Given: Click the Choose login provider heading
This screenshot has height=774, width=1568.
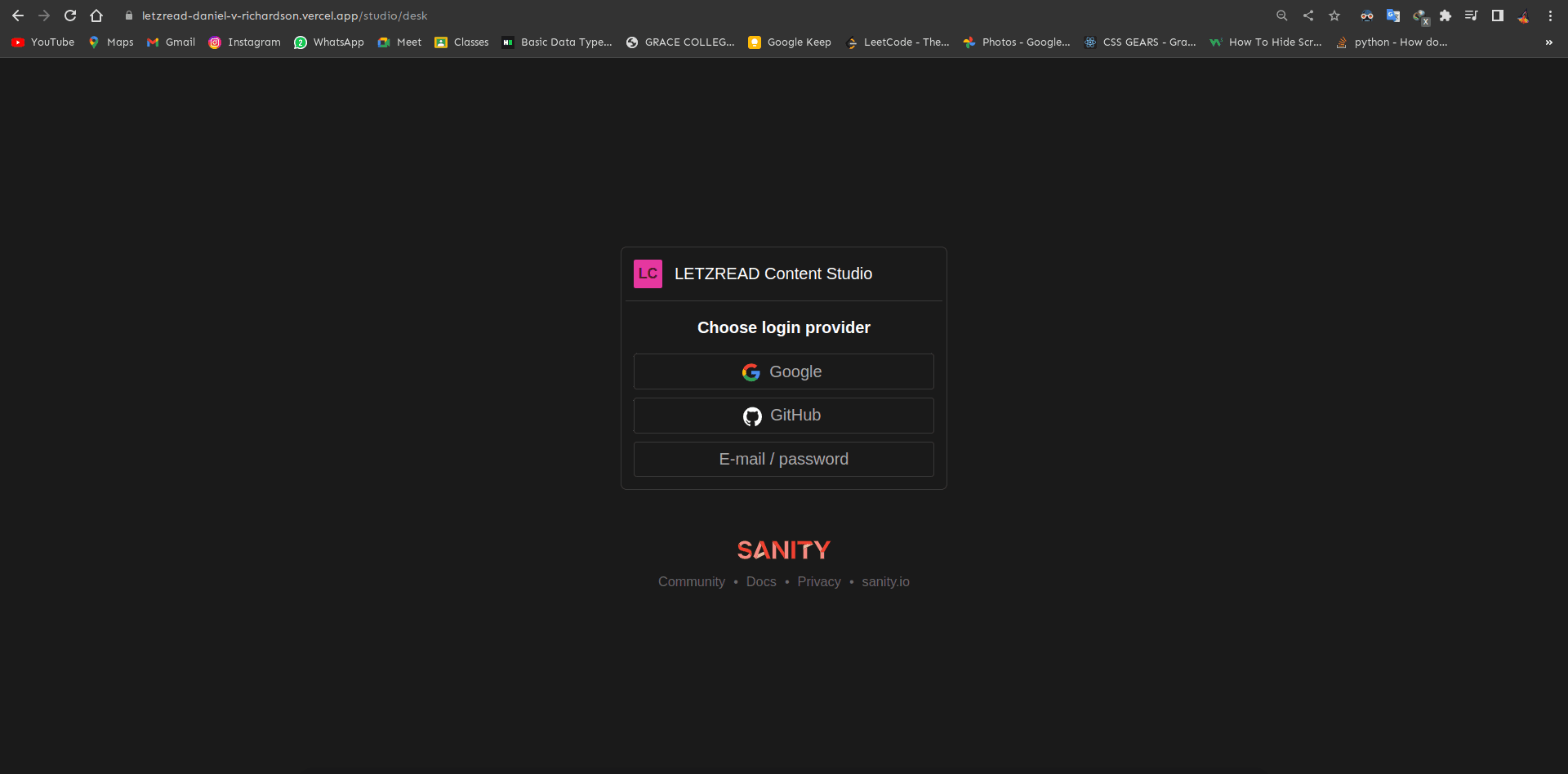Looking at the screenshot, I should [x=784, y=327].
